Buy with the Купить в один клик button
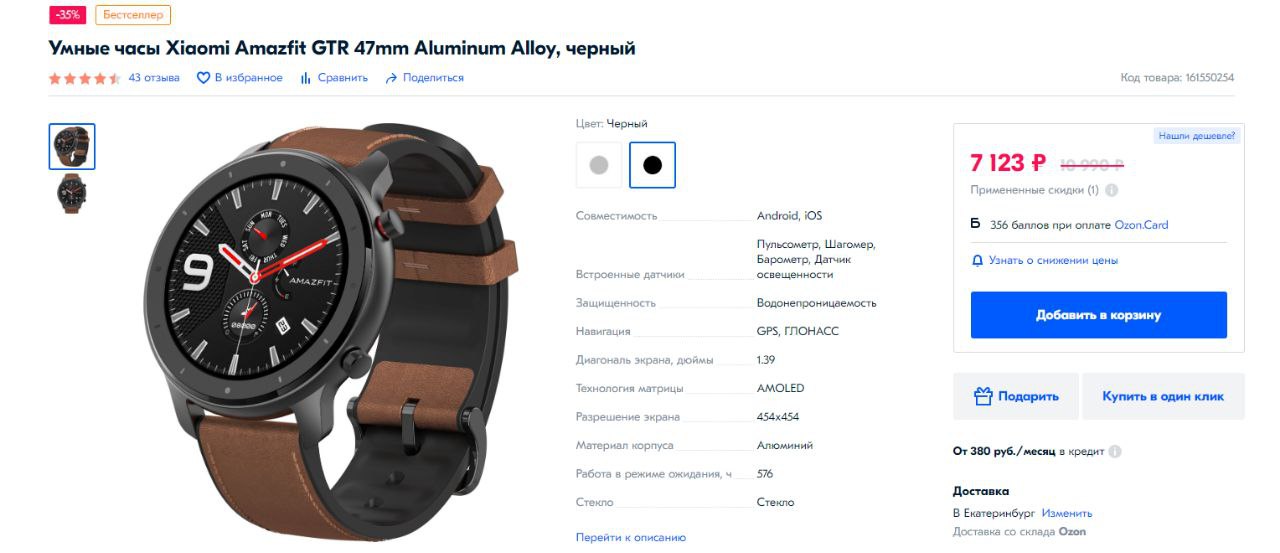Screen dimensions: 1280x553 pos(1163,396)
